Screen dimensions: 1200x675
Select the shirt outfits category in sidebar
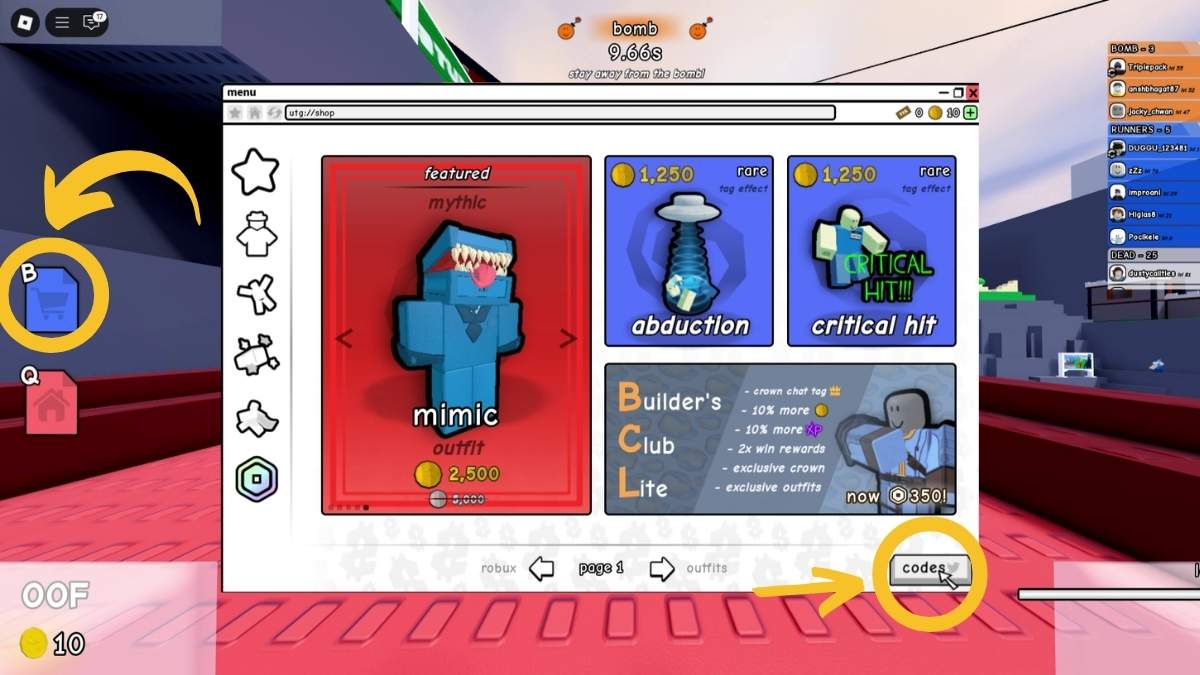pos(256,236)
